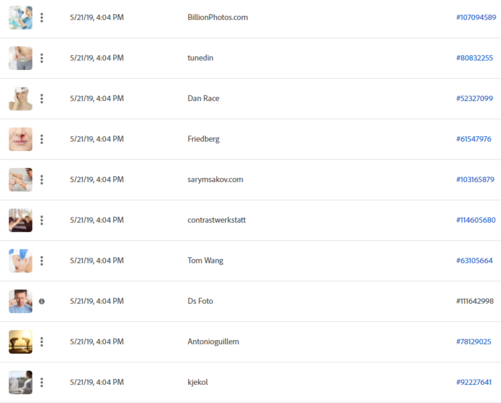Open three-dot menu for Dan Race row
501x403 pixels.
(42, 98)
